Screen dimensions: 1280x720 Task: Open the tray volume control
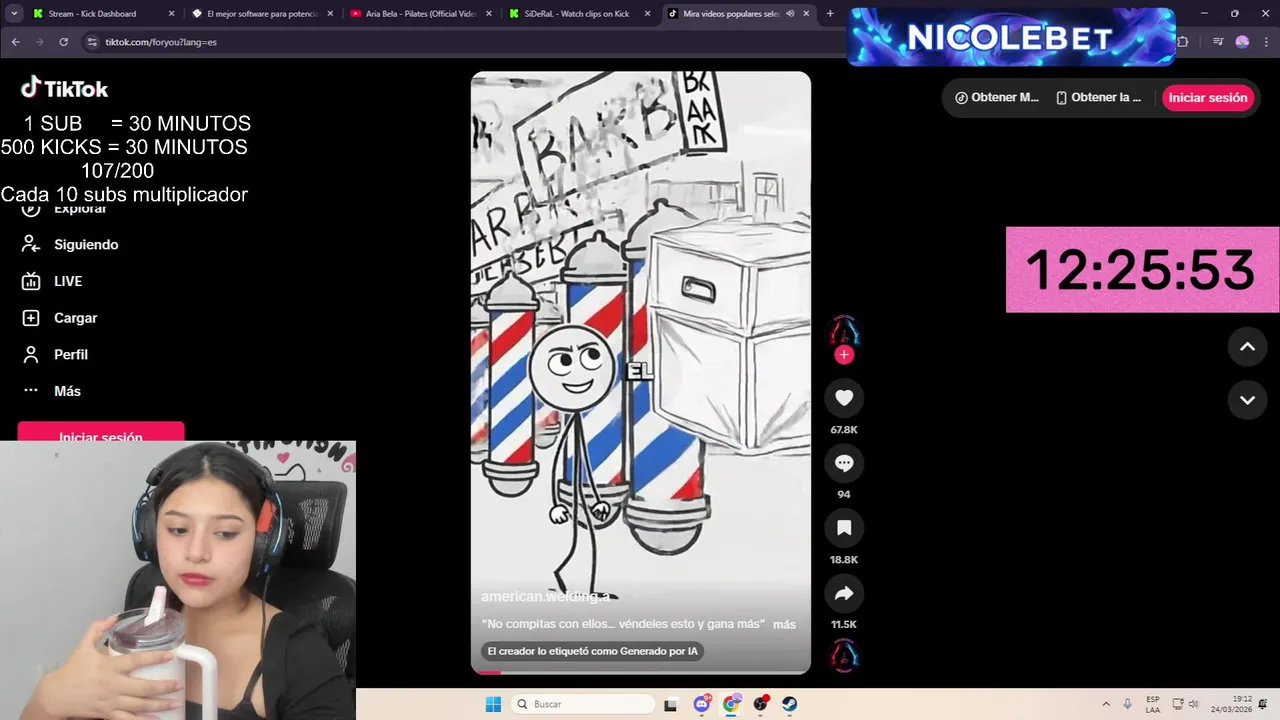[x=1193, y=704]
